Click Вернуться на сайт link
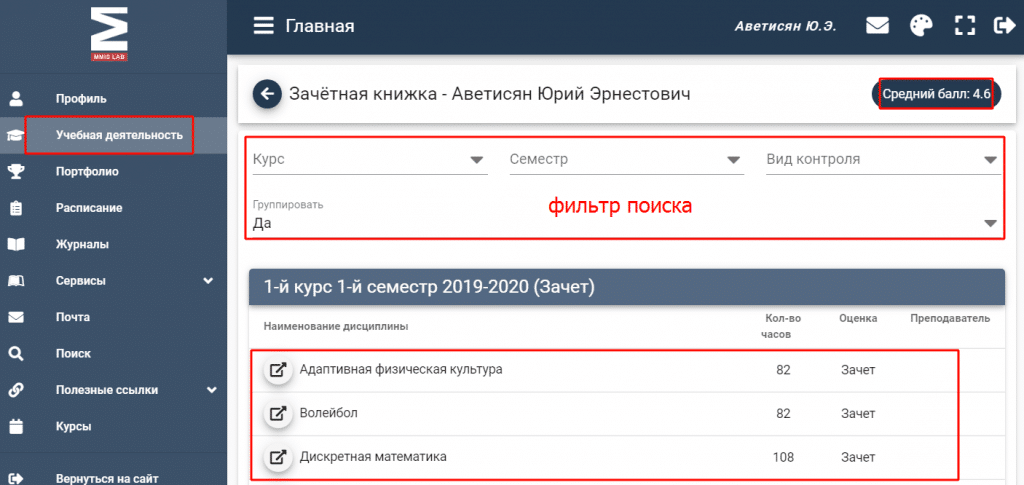The width and height of the screenshot is (1024, 485). pos(107,479)
